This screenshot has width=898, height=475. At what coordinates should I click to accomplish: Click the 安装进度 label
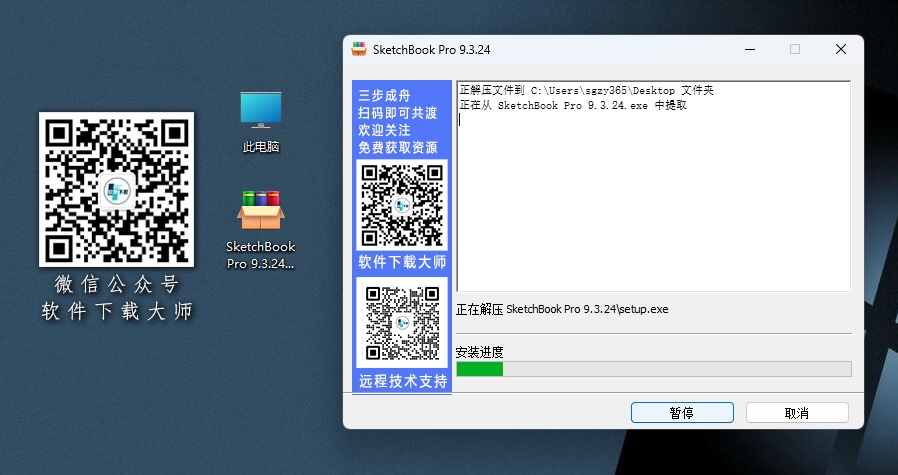coord(479,352)
